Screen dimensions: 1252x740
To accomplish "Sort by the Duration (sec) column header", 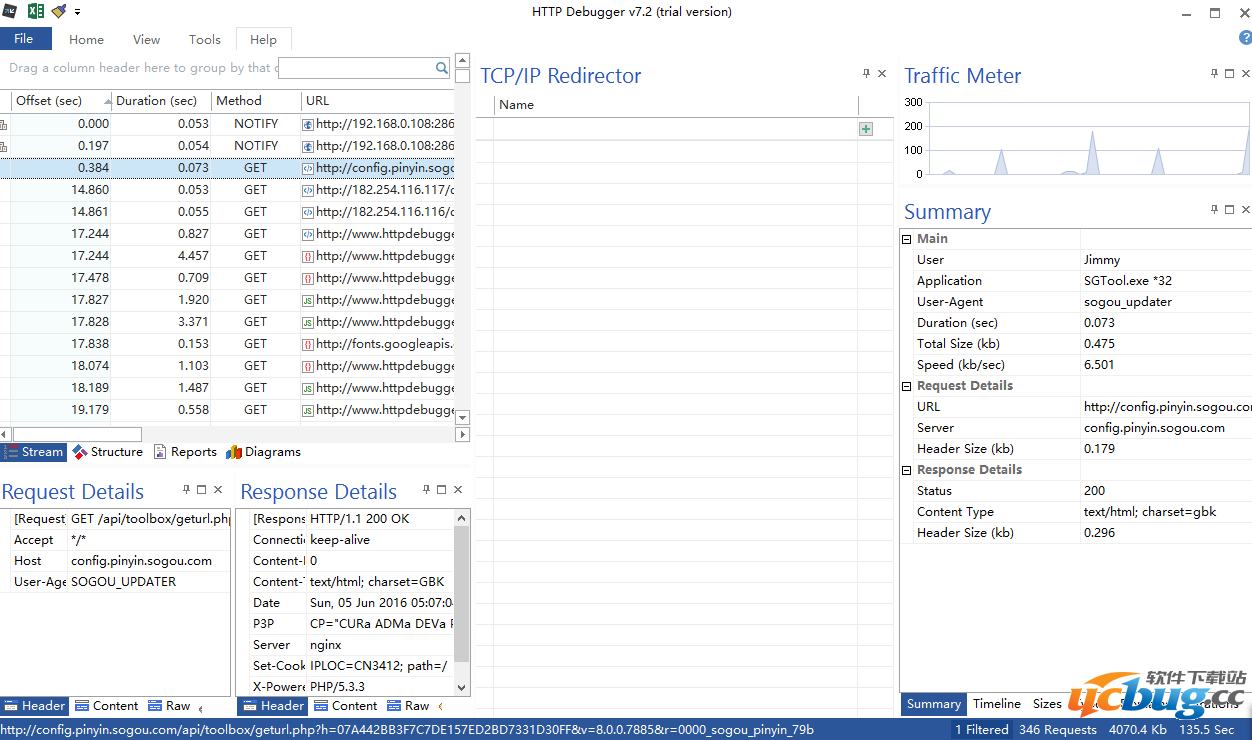I will [x=157, y=101].
